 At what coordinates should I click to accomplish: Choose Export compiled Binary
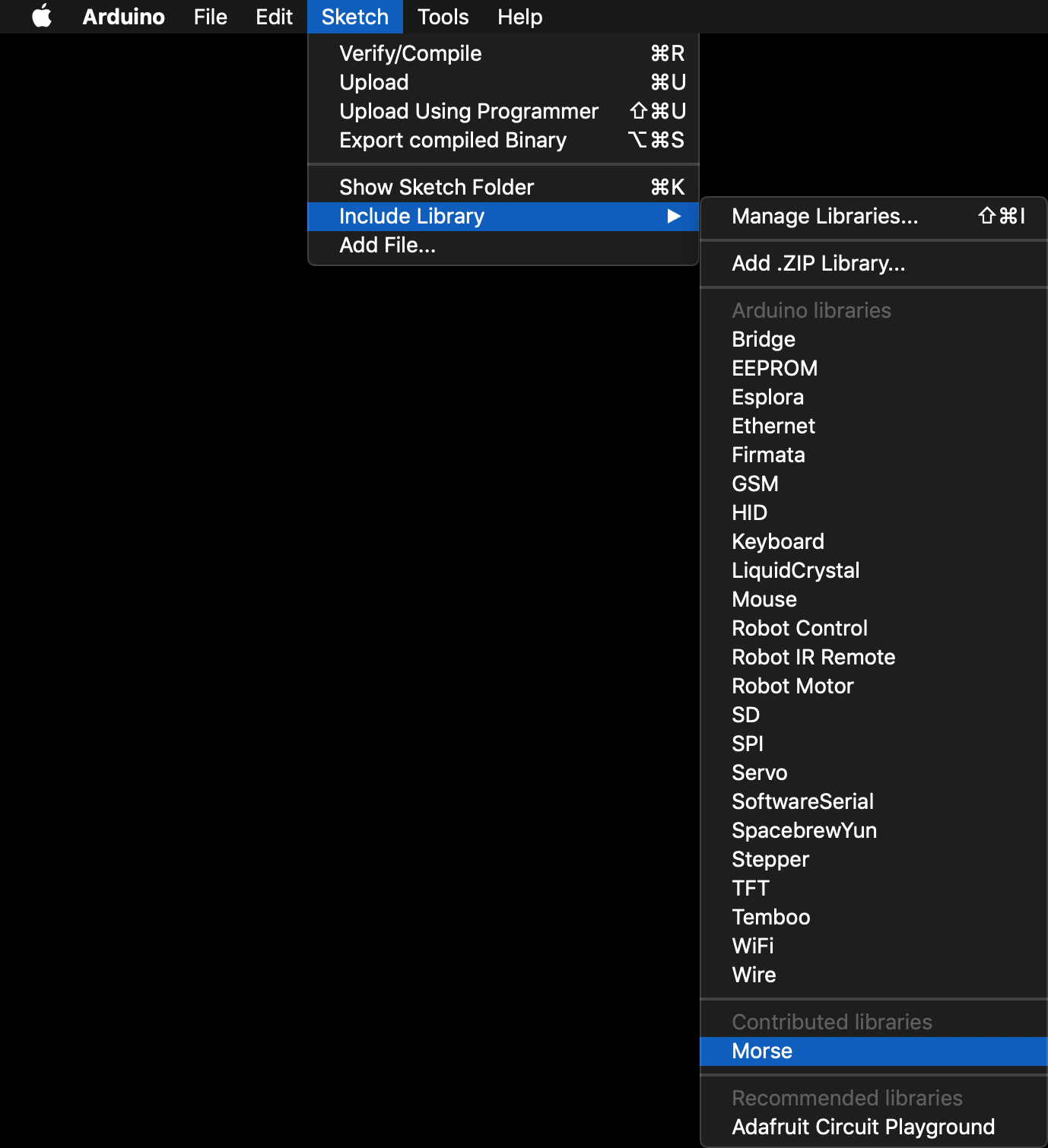click(x=453, y=141)
